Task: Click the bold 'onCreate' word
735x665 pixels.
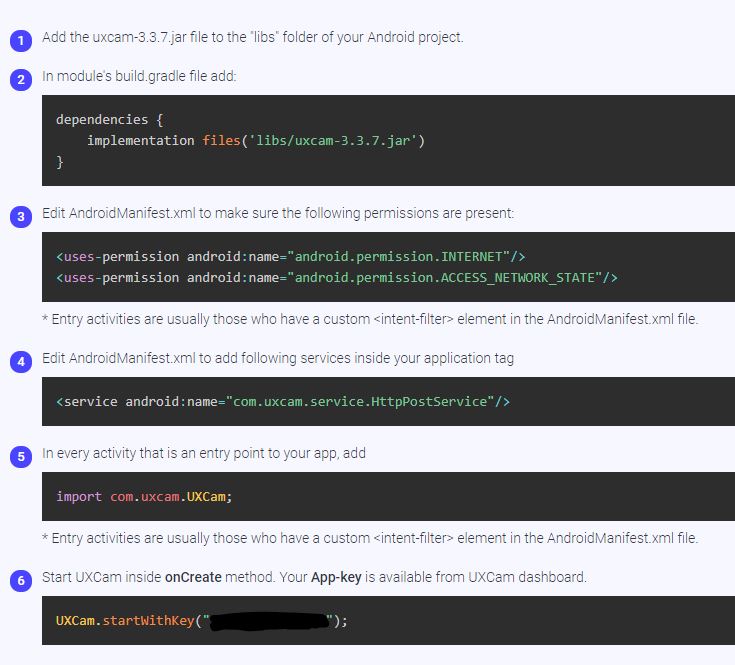Action: [x=193, y=577]
